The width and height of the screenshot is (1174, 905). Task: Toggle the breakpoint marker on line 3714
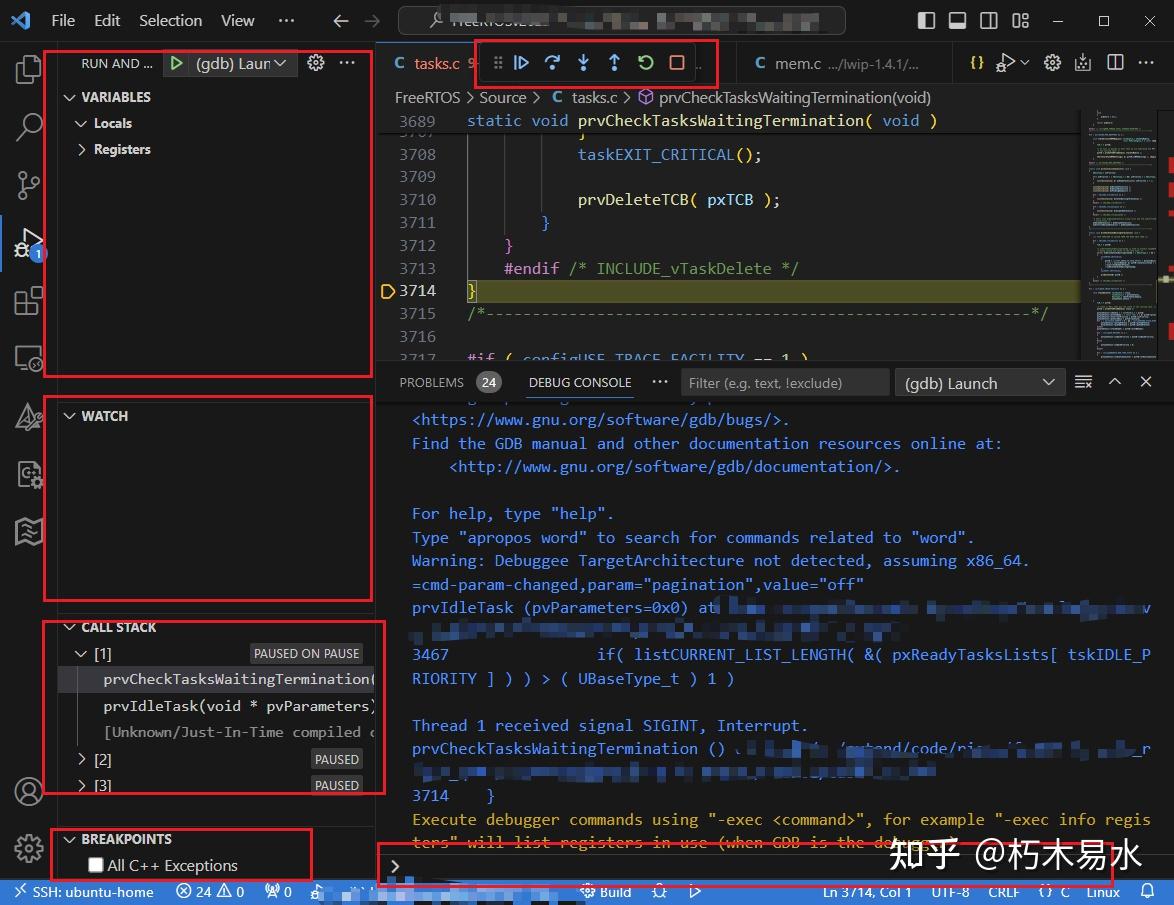pos(388,290)
